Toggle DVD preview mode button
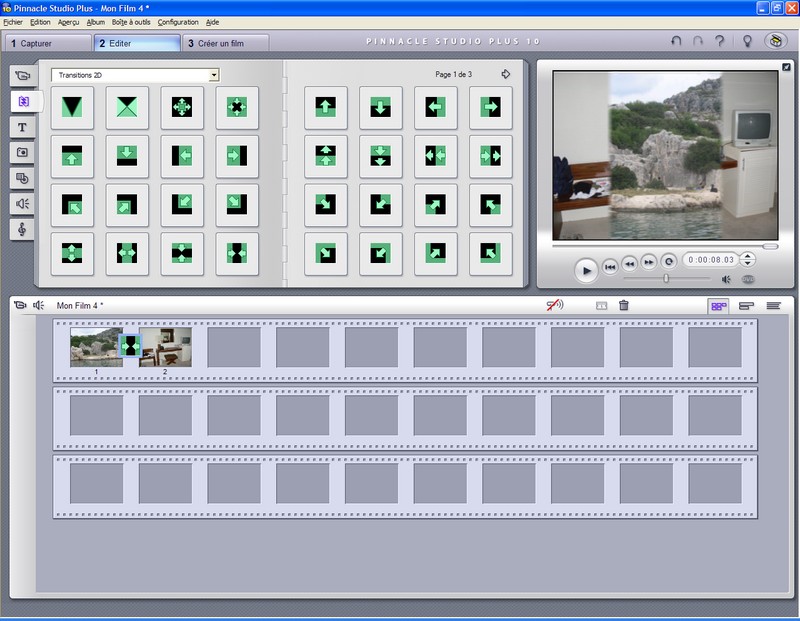 click(747, 279)
